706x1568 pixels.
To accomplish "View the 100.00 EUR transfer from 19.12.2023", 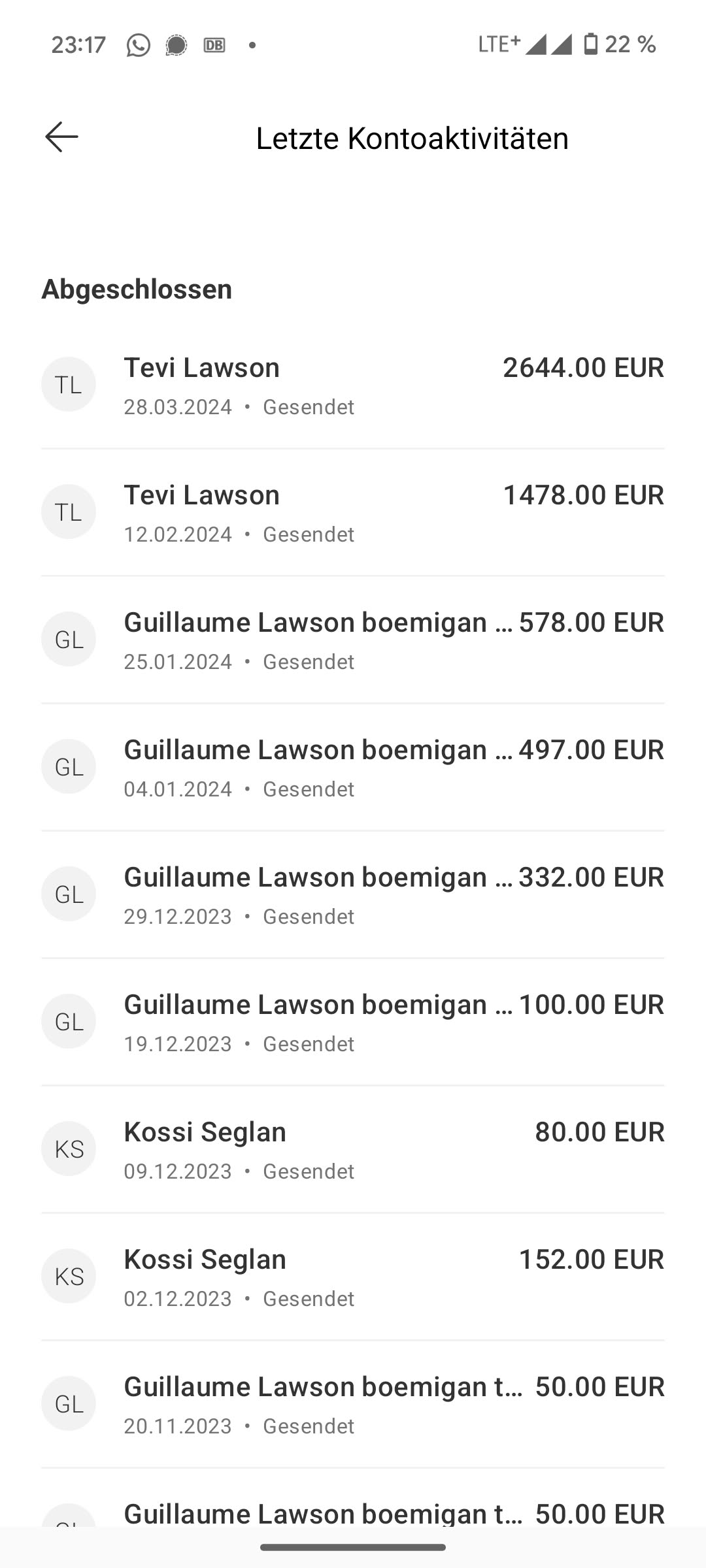I will tap(353, 1022).
